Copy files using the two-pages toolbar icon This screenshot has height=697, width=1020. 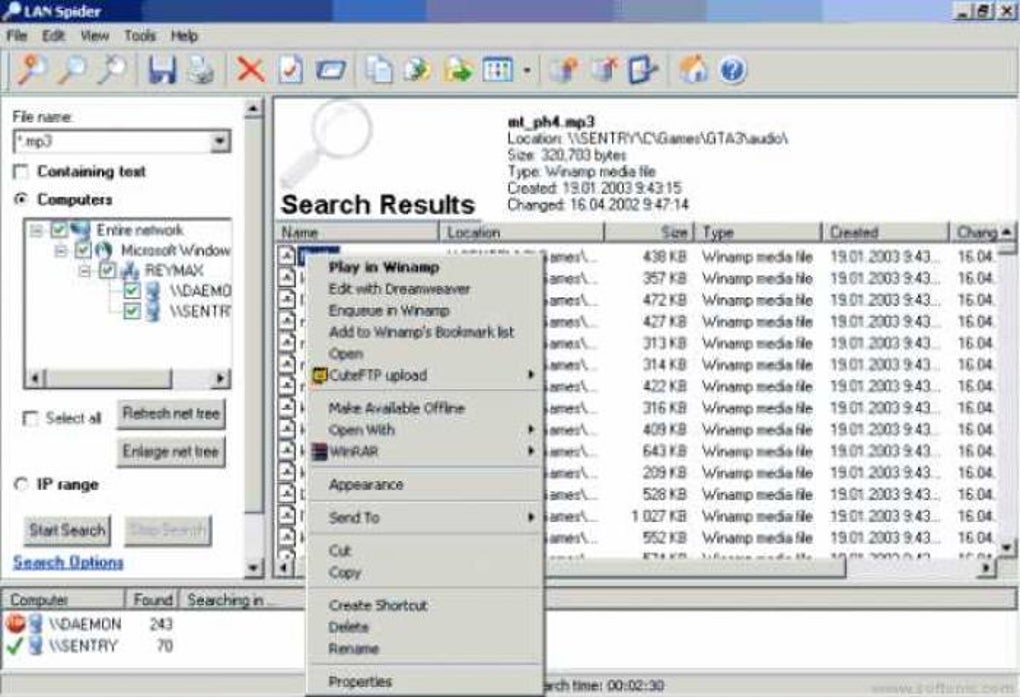[379, 70]
